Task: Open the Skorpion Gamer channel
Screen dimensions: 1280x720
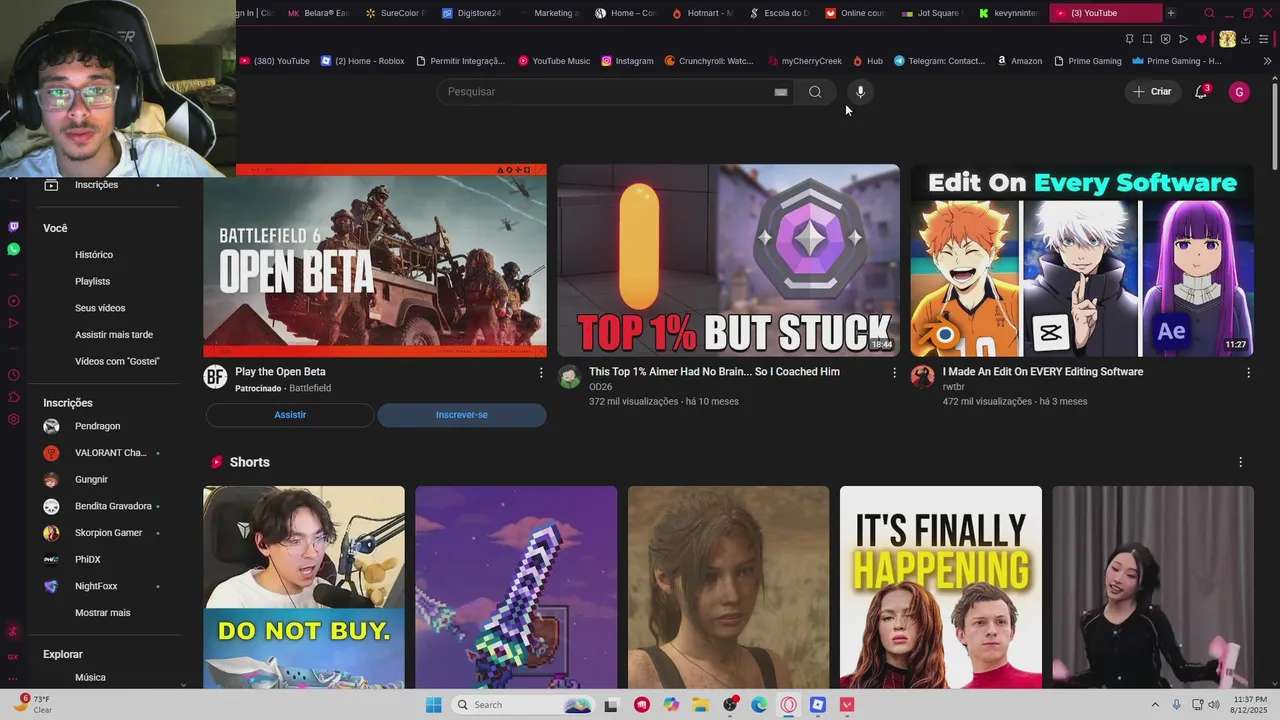Action: click(102, 533)
